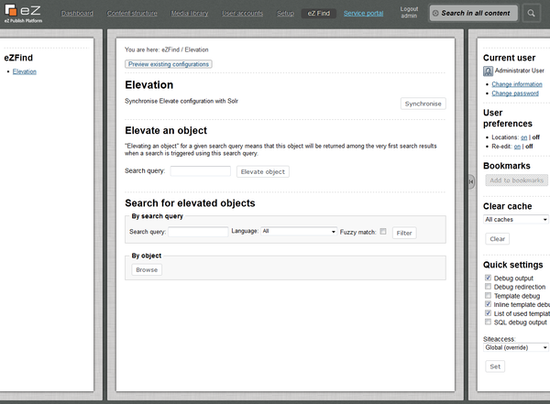The width and height of the screenshot is (550, 404).
Task: Open the All caches dropdown
Action: pos(516,220)
